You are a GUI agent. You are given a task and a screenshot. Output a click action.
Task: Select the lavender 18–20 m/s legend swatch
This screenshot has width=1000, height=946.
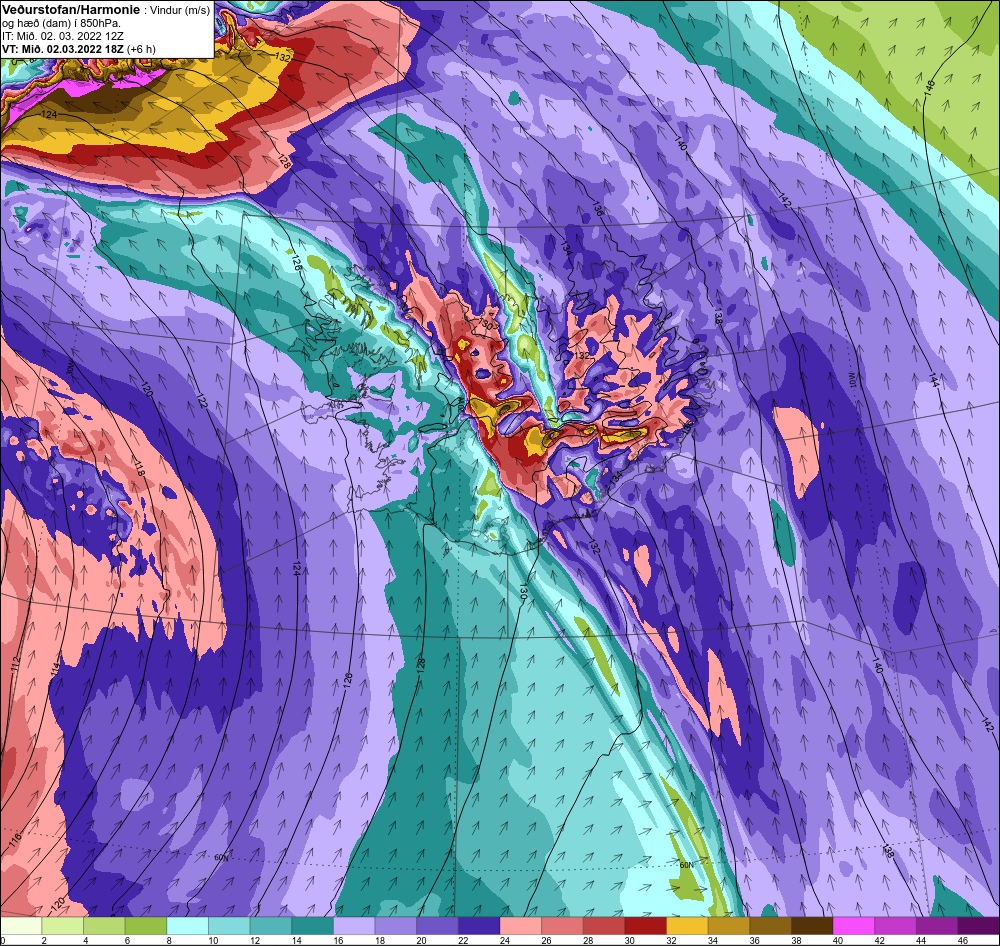coord(395,926)
